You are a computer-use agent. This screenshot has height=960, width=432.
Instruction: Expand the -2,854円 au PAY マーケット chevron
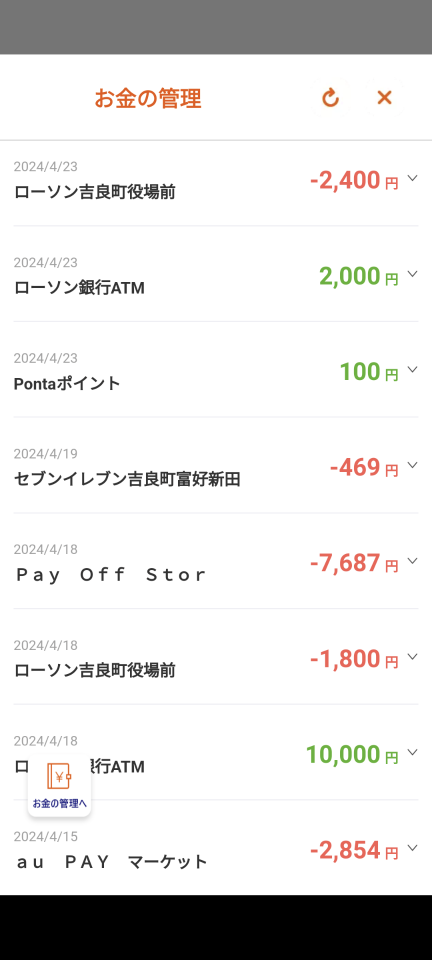tap(412, 848)
